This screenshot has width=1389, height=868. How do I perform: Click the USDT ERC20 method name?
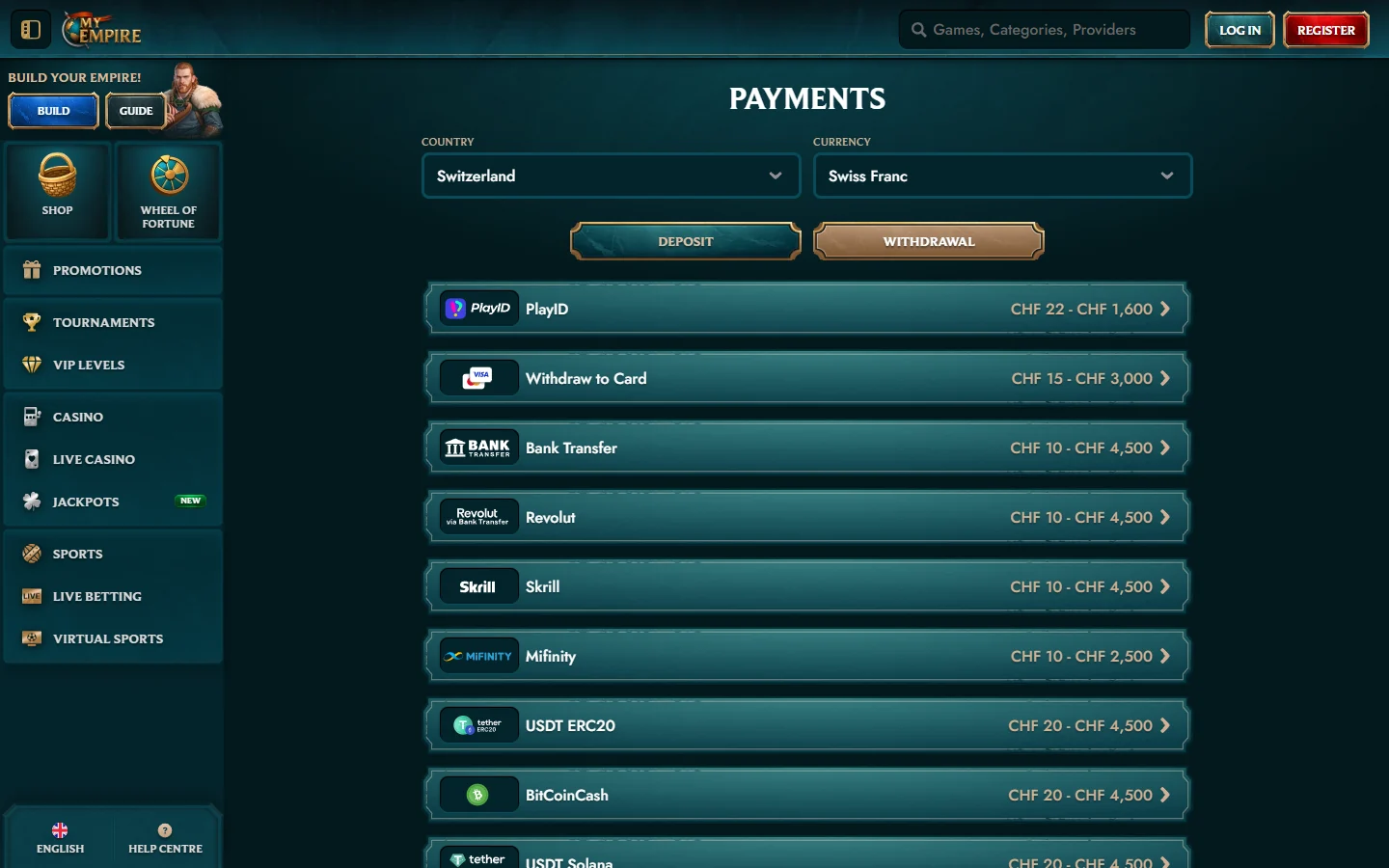(570, 725)
